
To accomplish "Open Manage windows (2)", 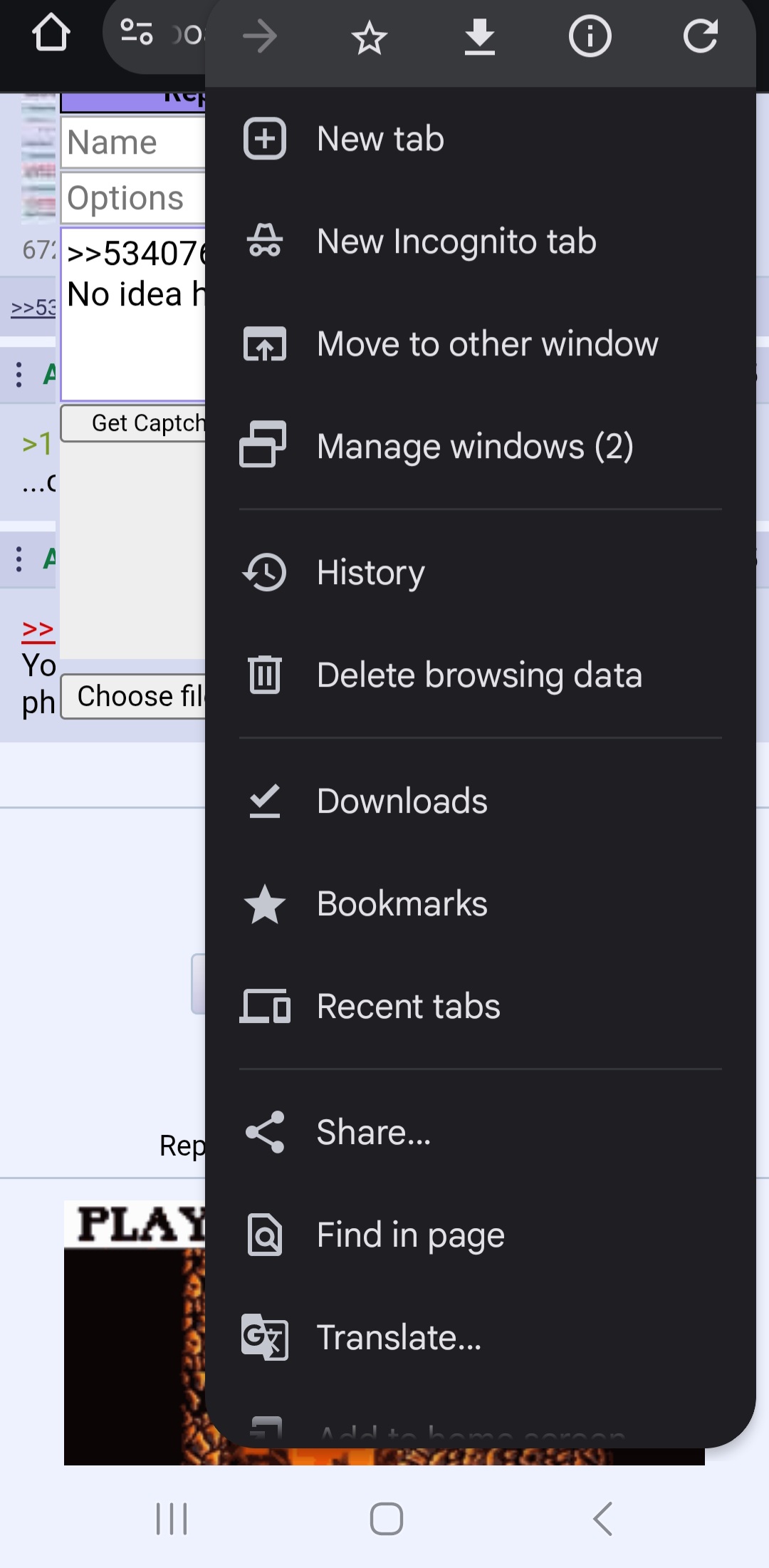I will coord(481,447).
